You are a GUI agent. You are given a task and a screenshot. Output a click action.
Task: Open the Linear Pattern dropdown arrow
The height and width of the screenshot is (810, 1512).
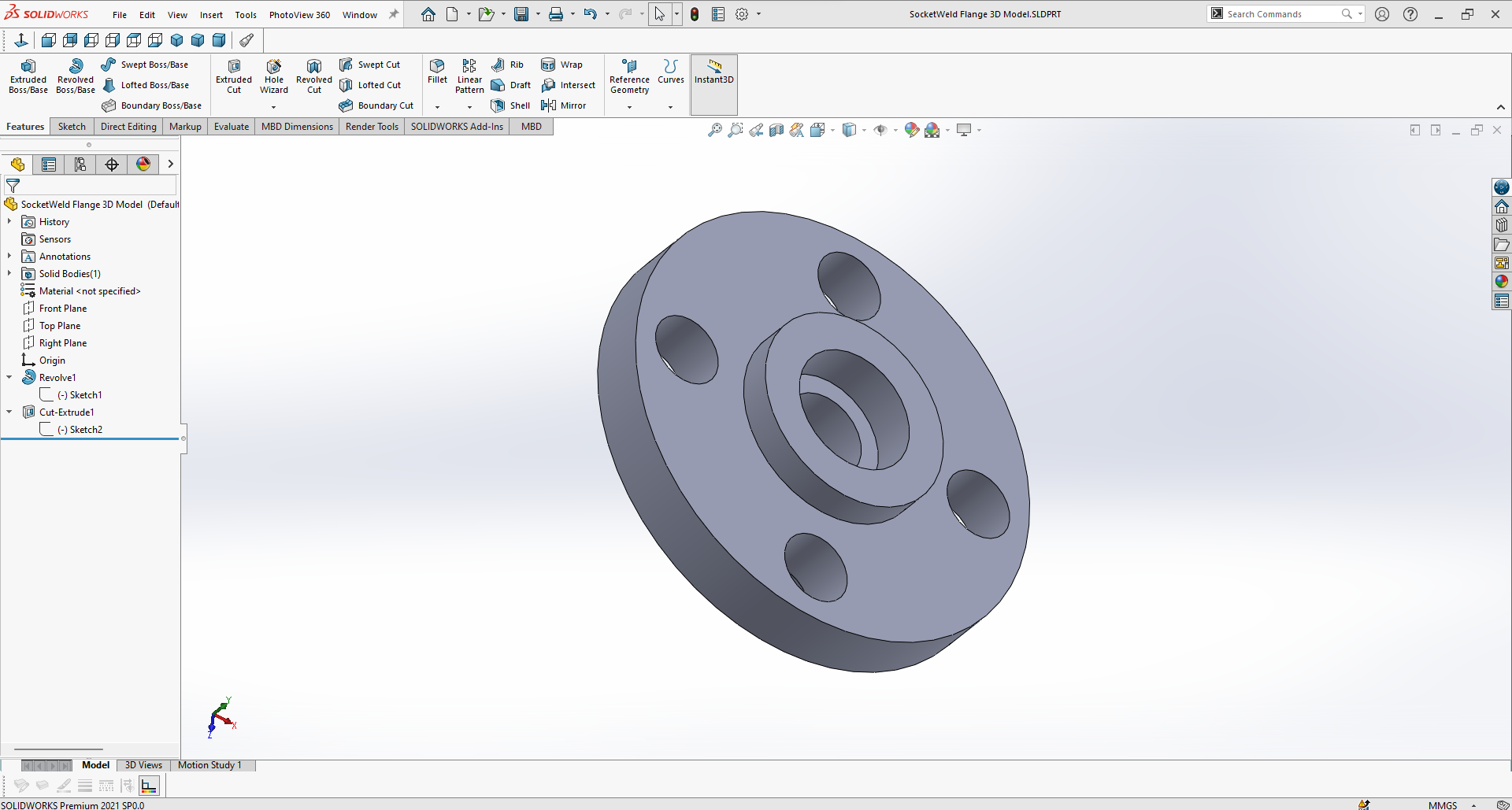point(469,107)
